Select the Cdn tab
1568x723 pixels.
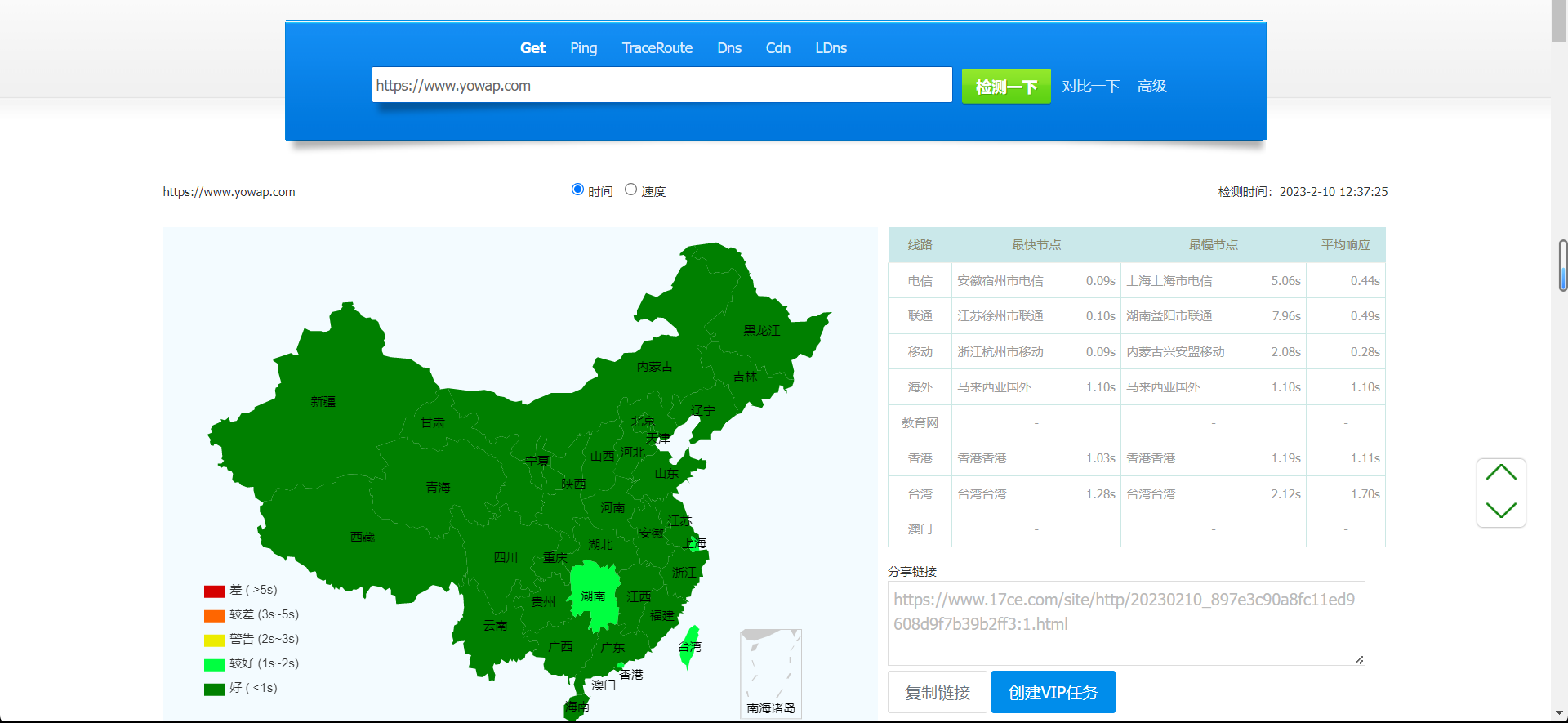778,48
